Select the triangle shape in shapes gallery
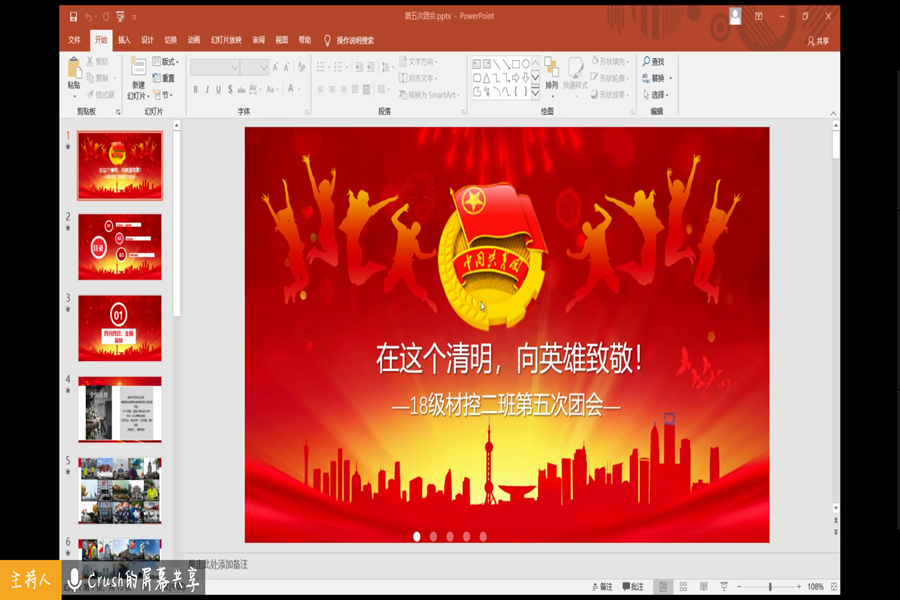Image resolution: width=900 pixels, height=600 pixels. [487, 78]
